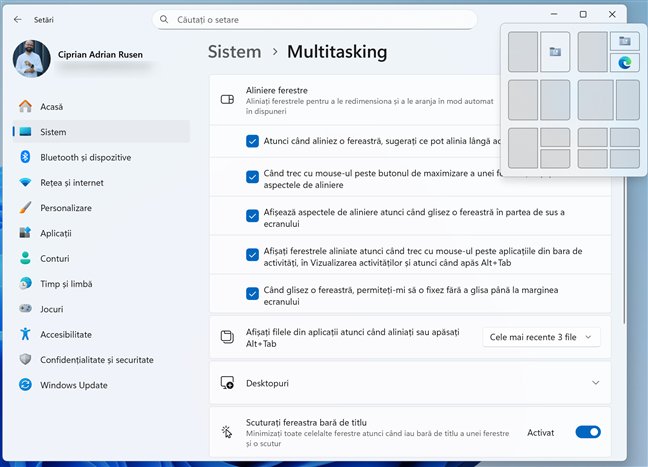Viewport: 648px width, 467px height.
Task: Toggle the Când glisez o fereastră checkbox
Action: pos(252,293)
